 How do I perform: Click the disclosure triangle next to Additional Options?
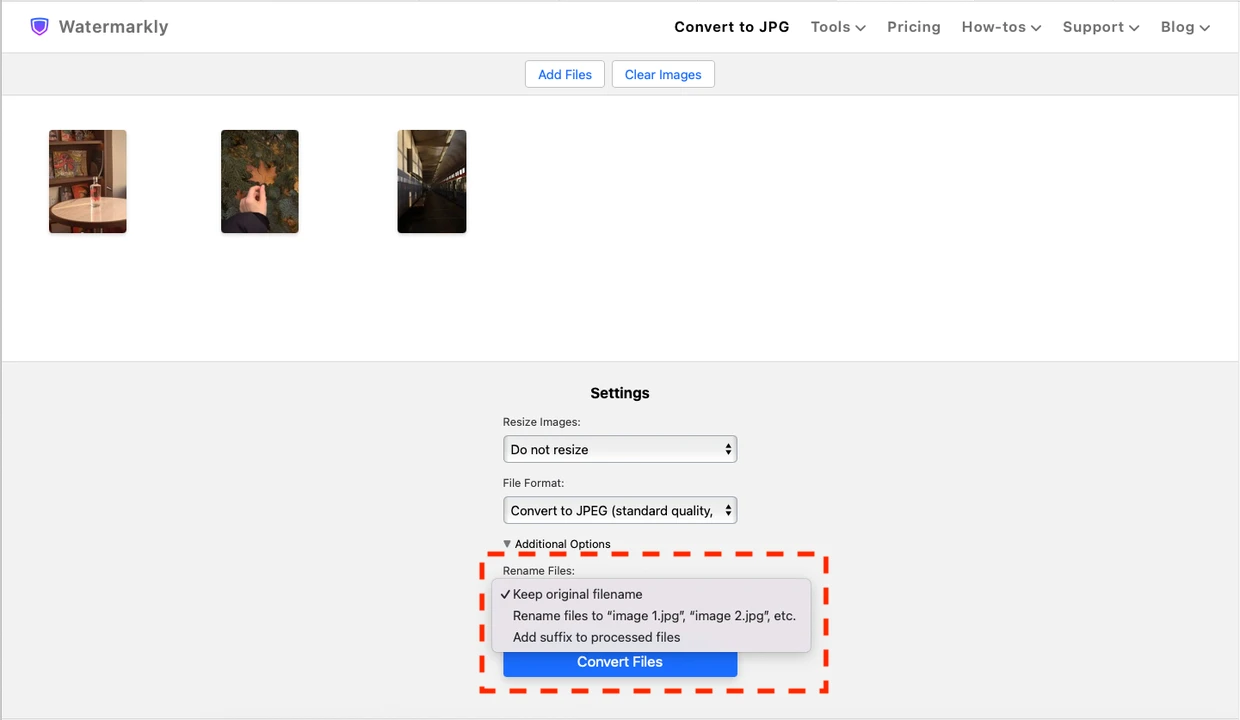click(507, 543)
